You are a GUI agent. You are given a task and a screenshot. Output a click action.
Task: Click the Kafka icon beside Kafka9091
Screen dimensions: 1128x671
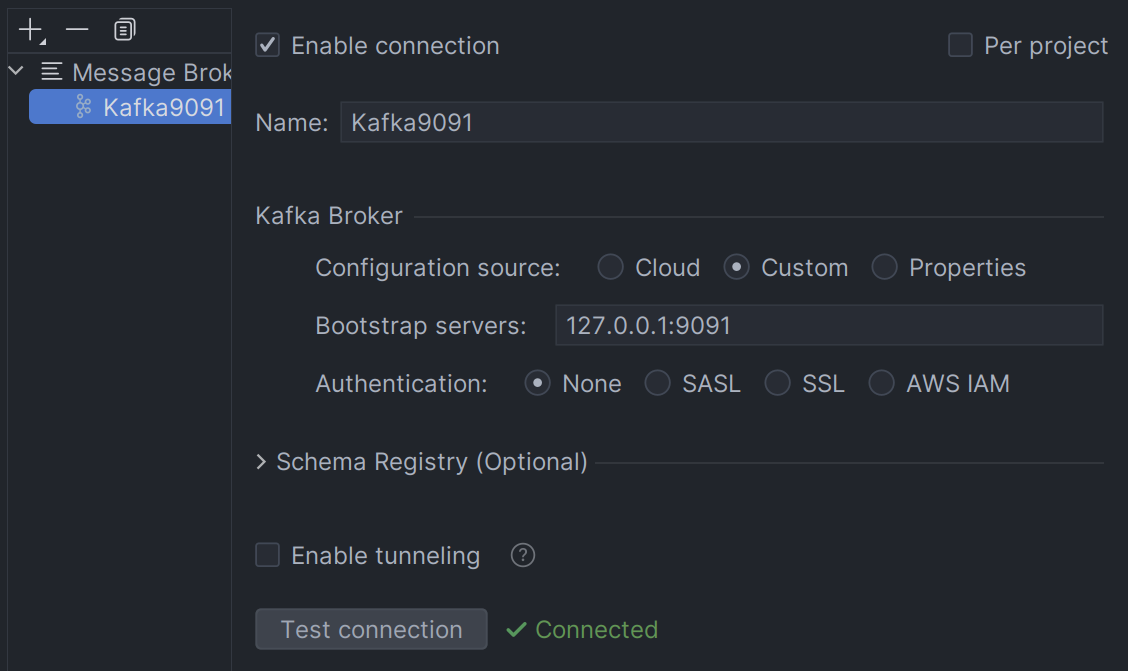tap(84, 107)
